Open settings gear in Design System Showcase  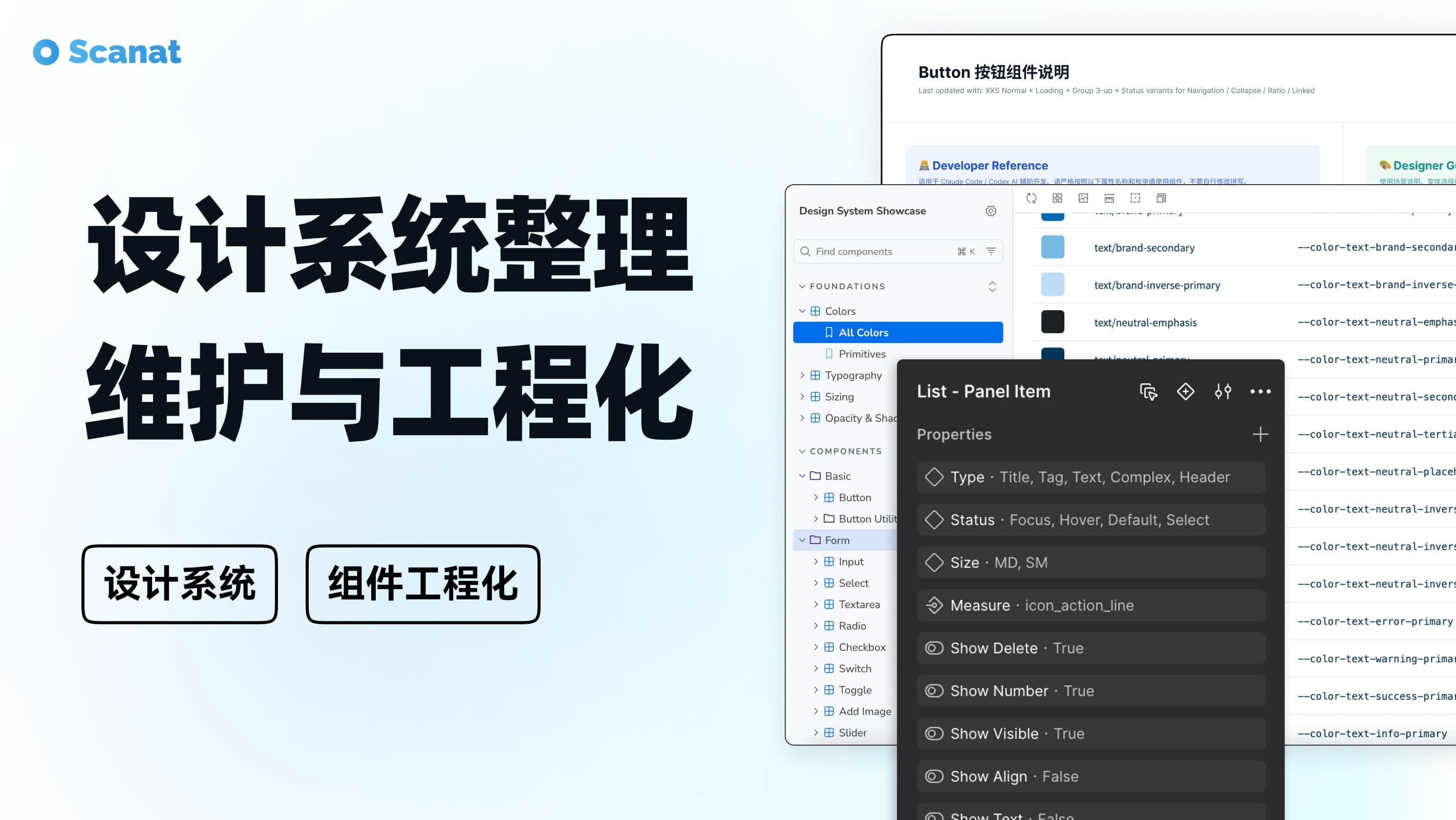991,211
